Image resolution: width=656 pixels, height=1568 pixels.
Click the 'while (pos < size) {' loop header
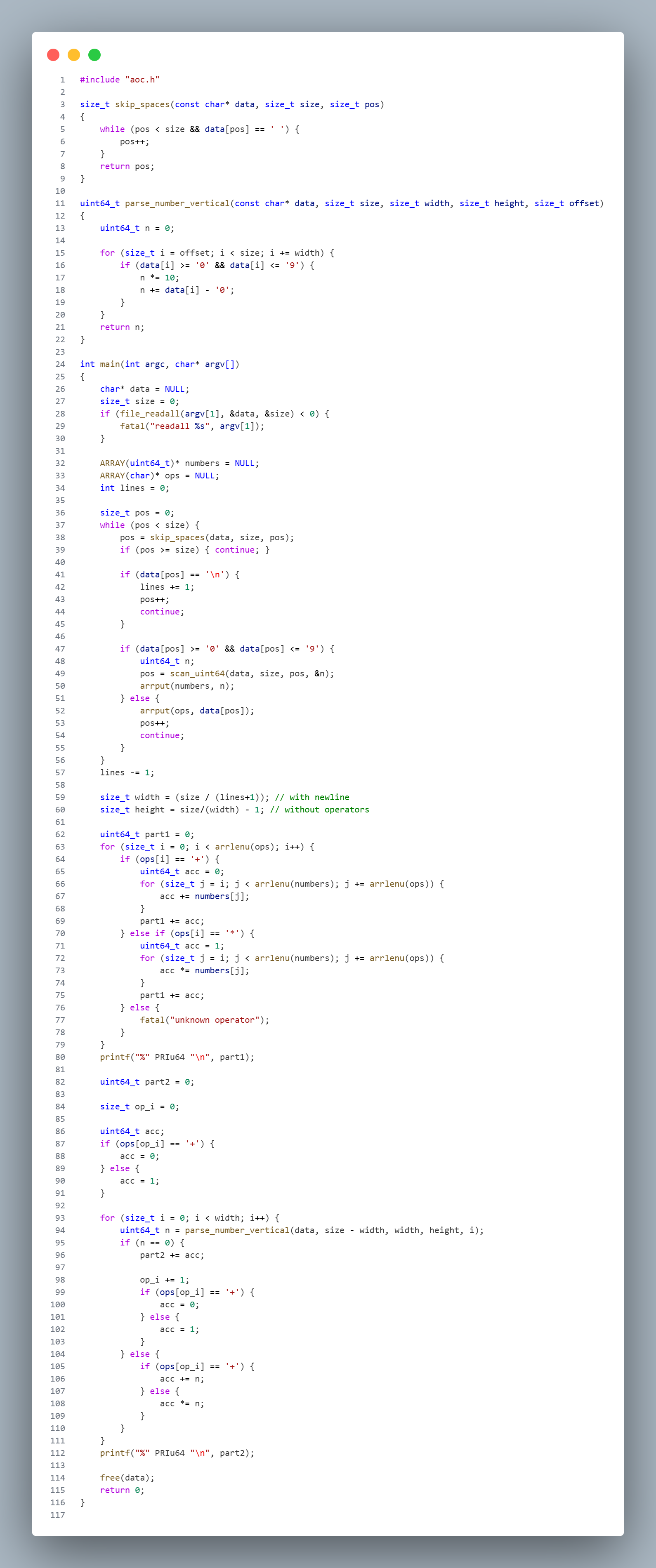point(150,525)
